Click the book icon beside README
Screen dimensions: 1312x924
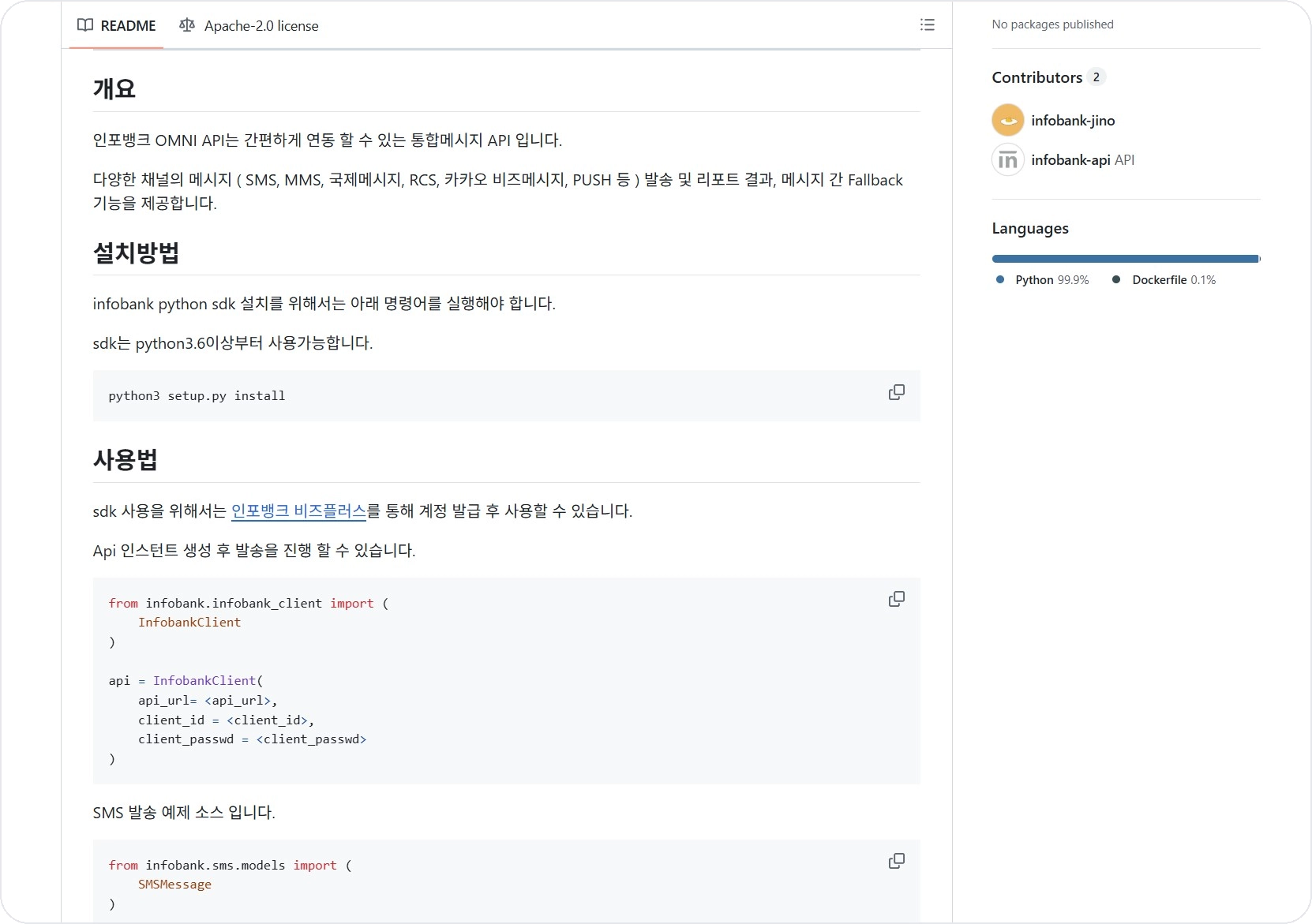[84, 25]
